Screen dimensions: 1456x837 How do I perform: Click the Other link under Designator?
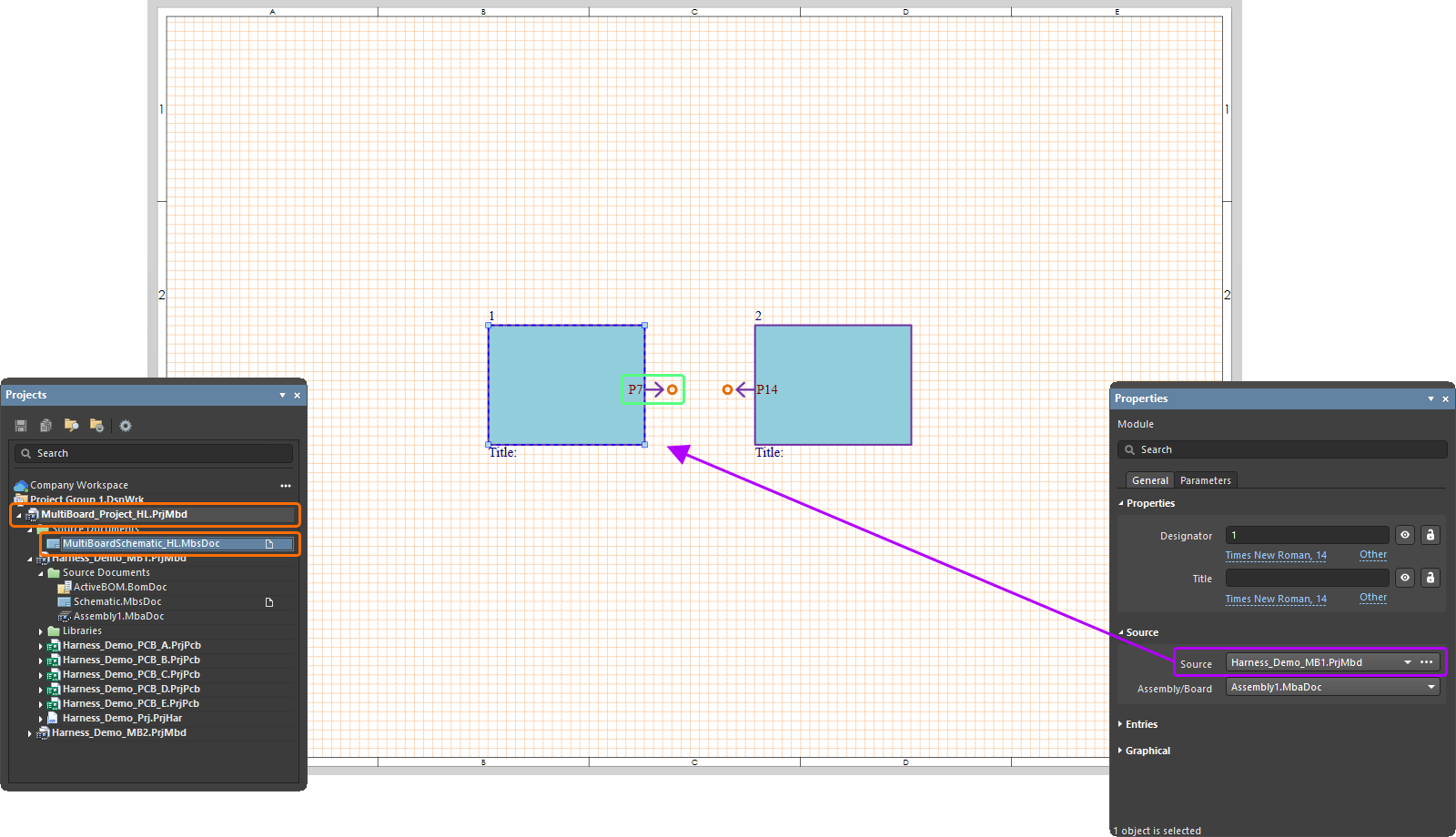pos(1373,554)
